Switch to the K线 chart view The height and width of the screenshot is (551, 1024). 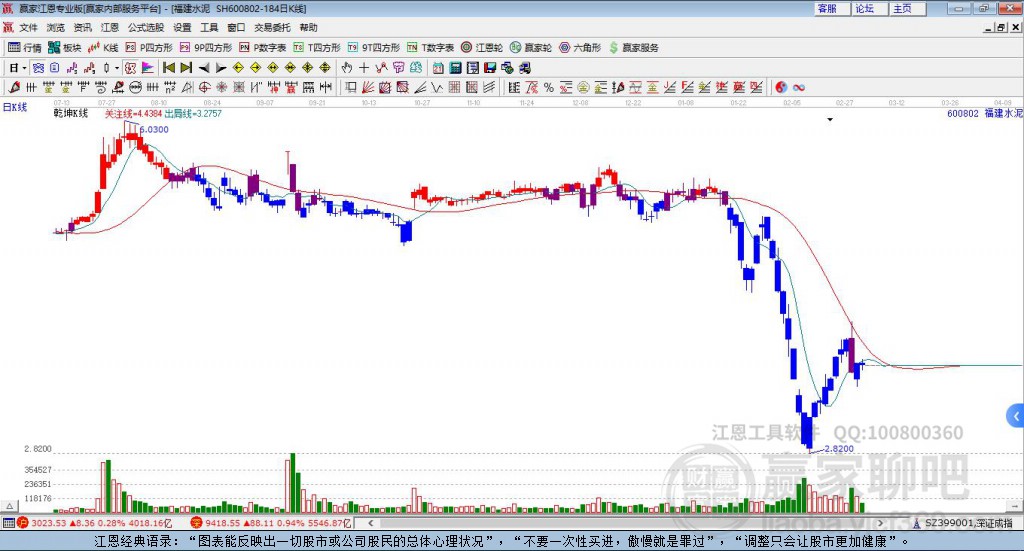click(103, 48)
